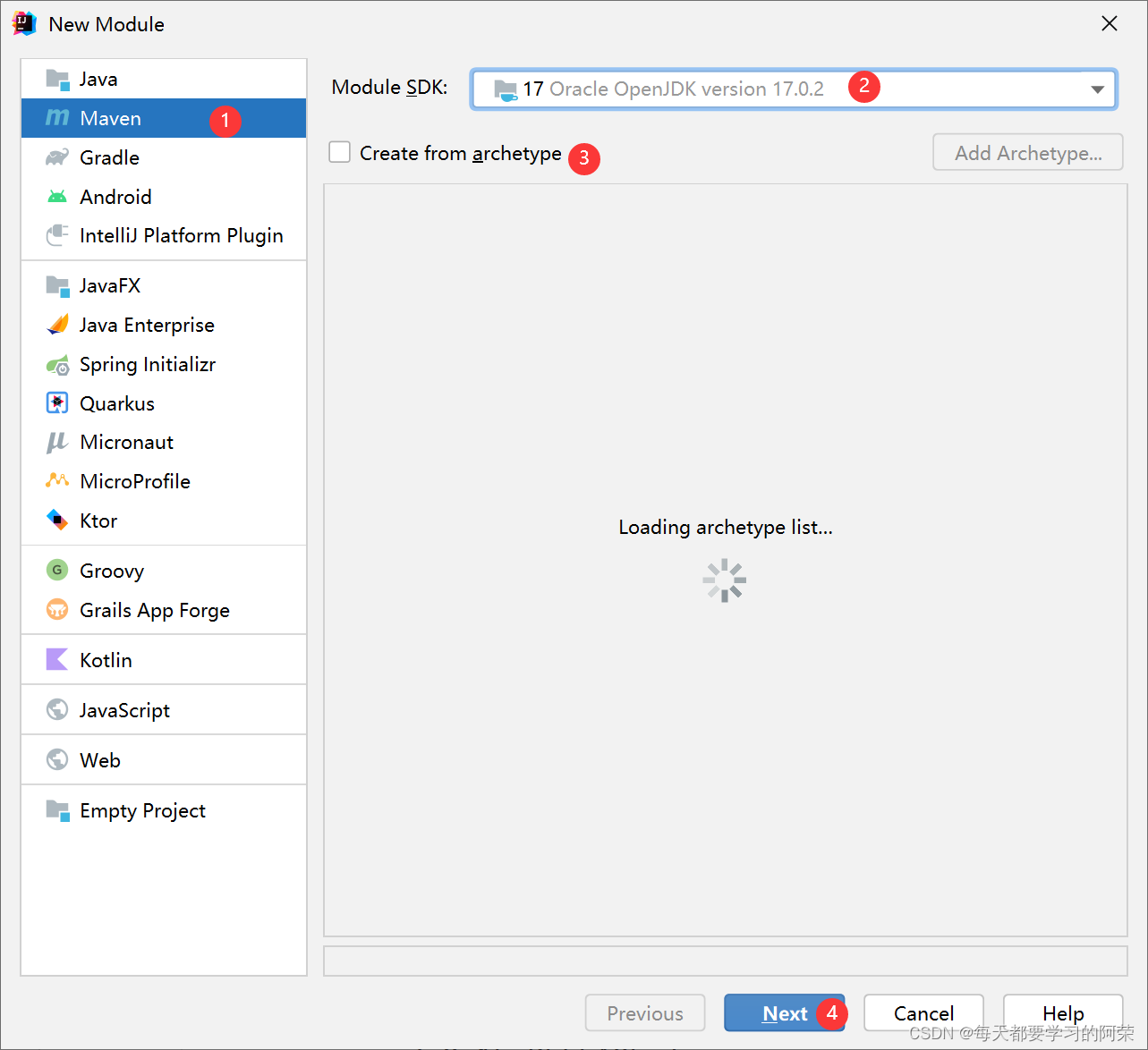Click the Gradle generator name
This screenshot has width=1148, height=1050.
point(109,157)
